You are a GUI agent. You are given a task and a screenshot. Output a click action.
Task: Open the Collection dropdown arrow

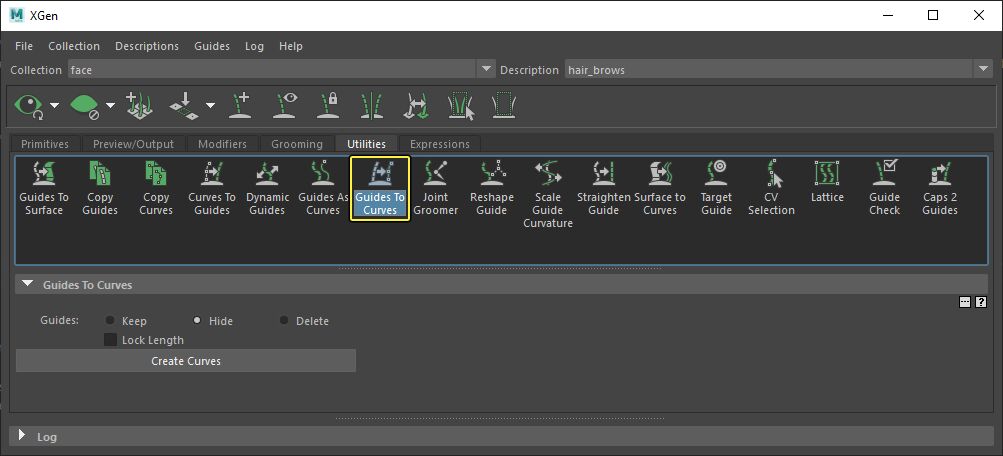[x=487, y=69]
